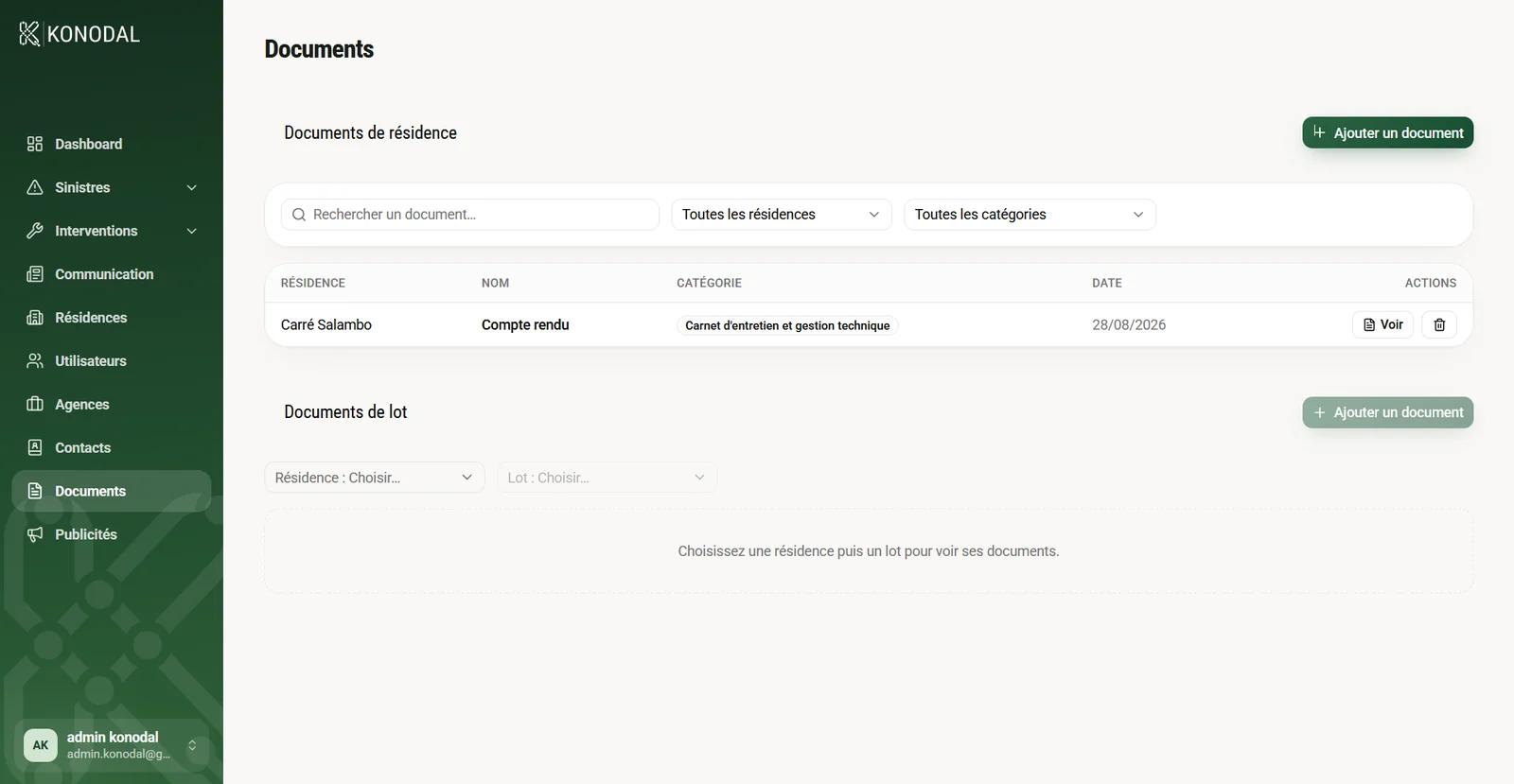Viewport: 1514px width, 784px height.
Task: Open the Contacts page
Action: pos(112,448)
